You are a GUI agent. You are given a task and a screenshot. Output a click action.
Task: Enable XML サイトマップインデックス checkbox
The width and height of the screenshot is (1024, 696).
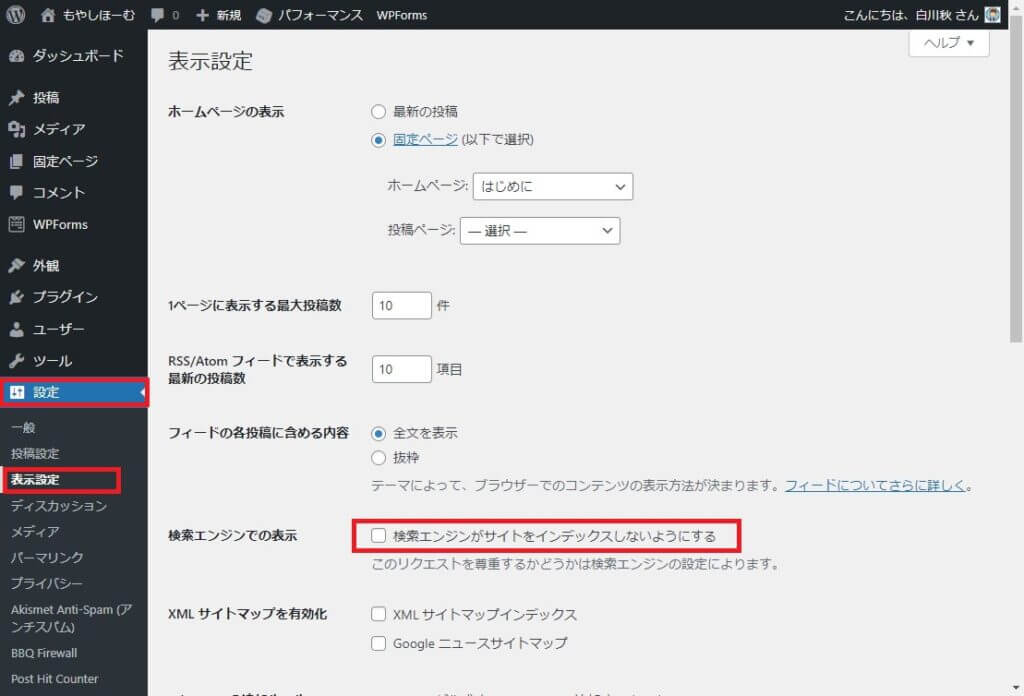tap(378, 614)
